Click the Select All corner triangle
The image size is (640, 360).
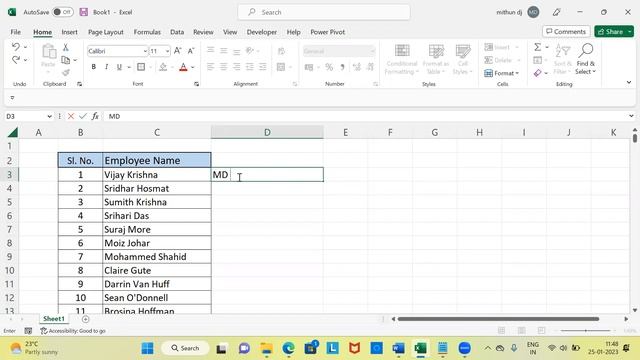13,132
